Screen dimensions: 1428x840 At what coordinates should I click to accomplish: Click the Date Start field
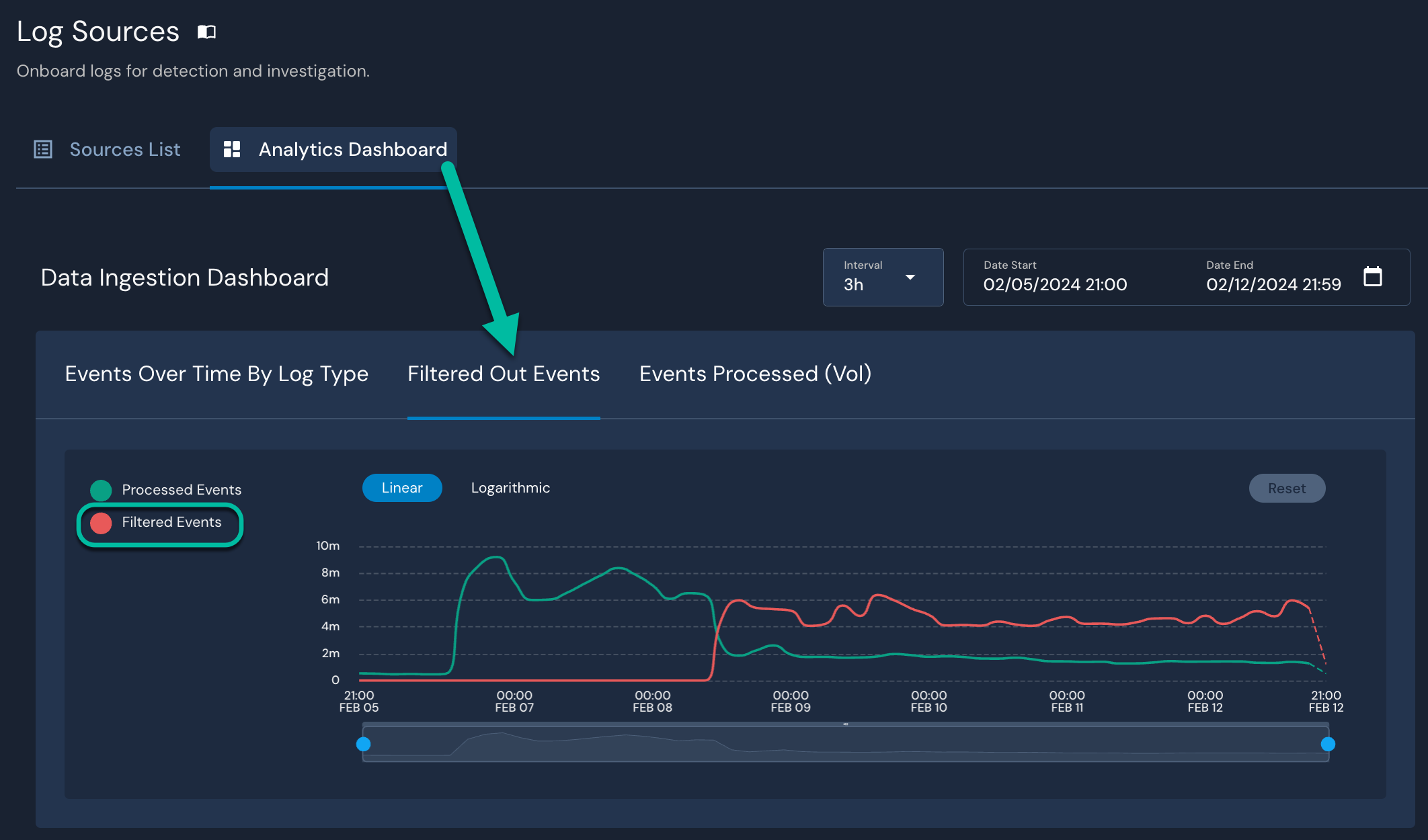(1055, 278)
